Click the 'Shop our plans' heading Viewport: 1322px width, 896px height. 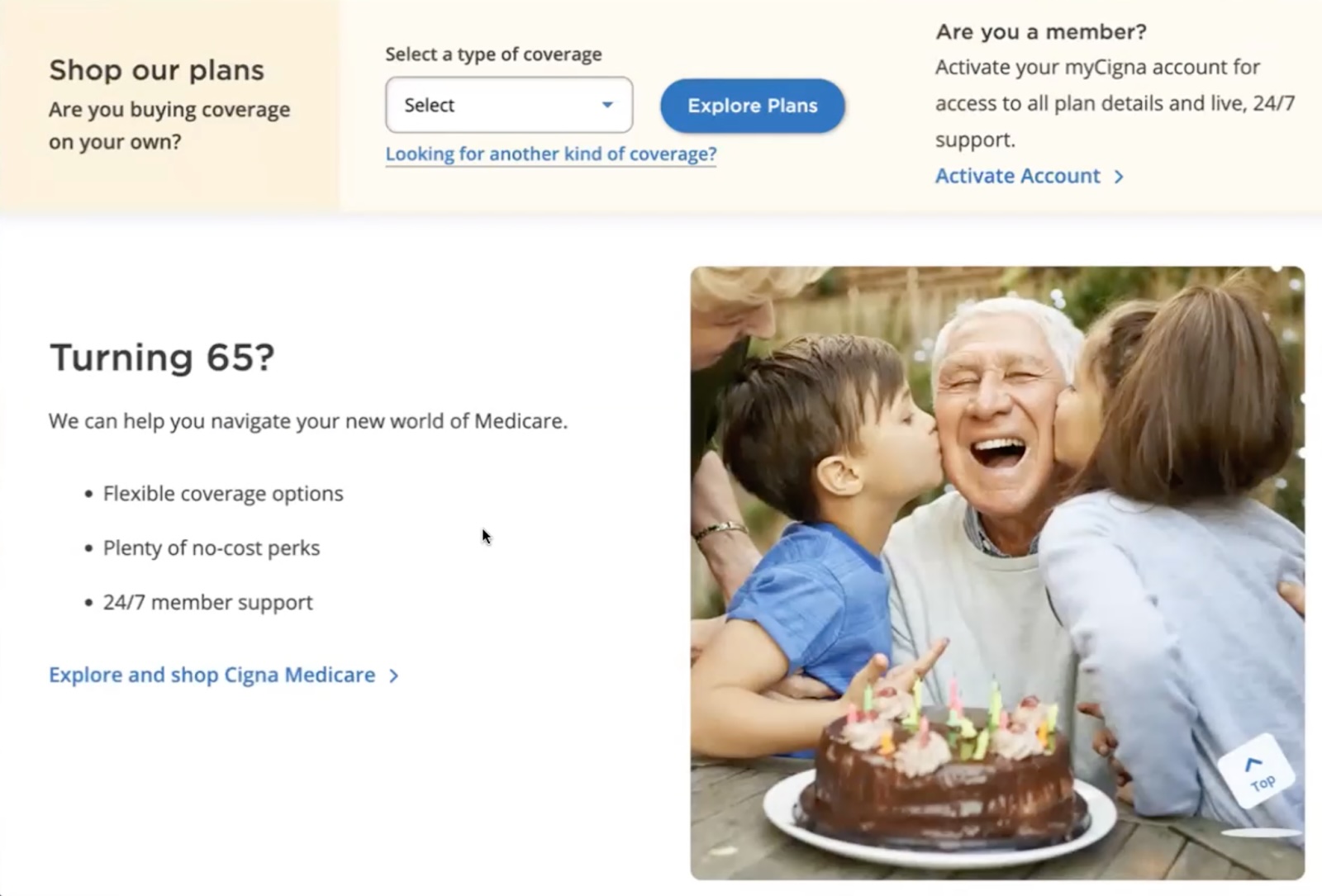pos(157,70)
